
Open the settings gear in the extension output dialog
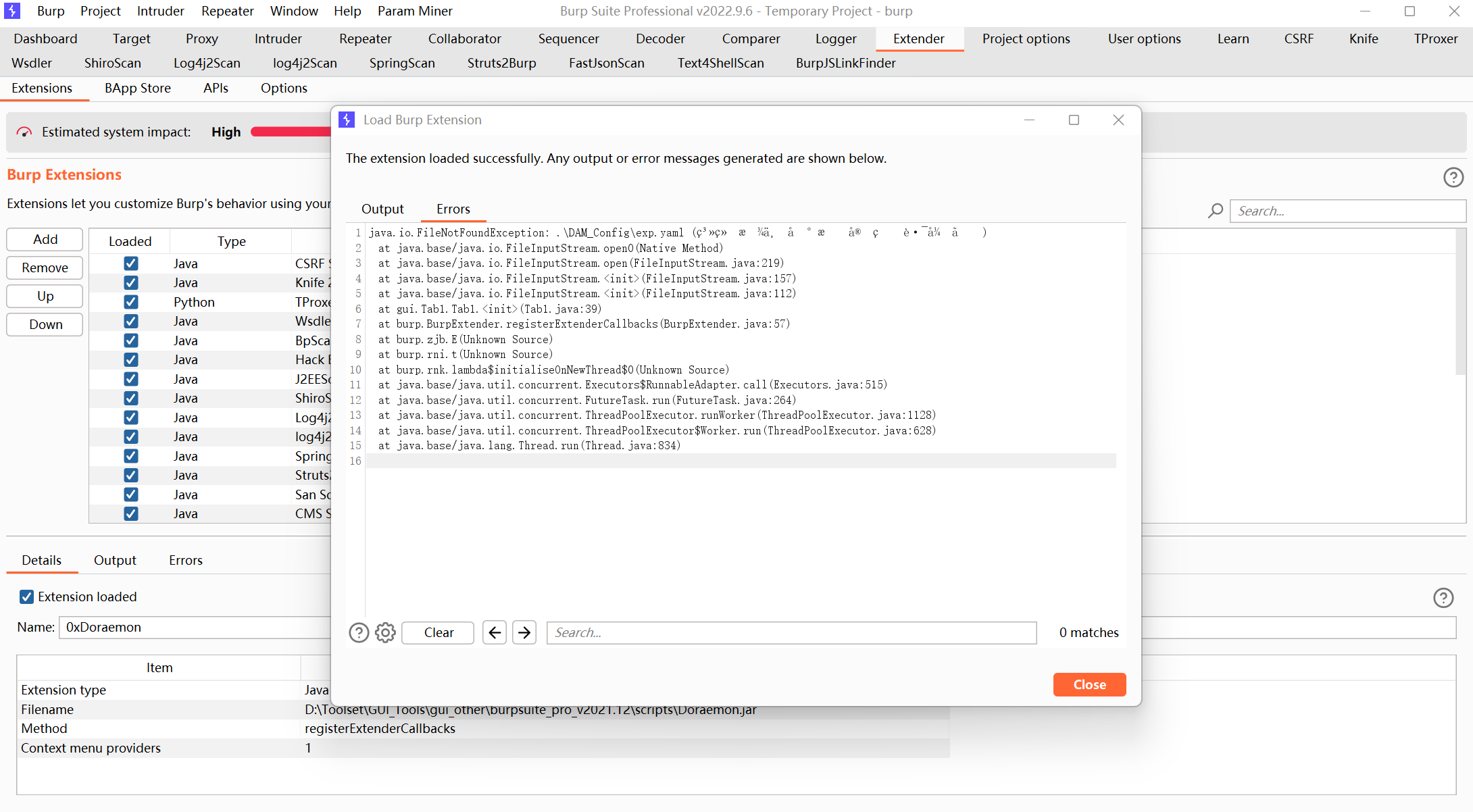385,632
